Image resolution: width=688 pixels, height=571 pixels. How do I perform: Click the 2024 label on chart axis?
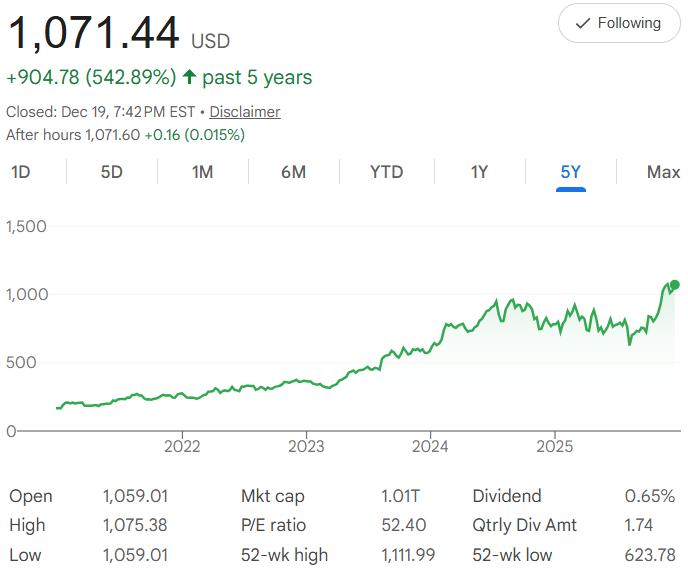click(430, 445)
